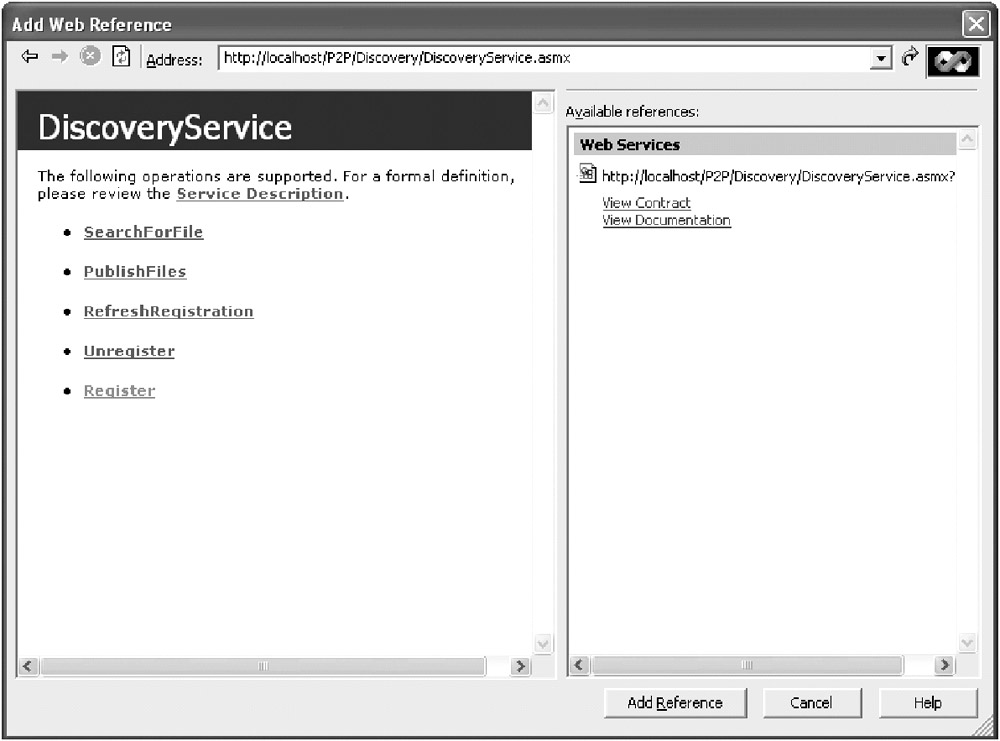
Task: Open the PublishFiles operation link
Action: (x=135, y=272)
